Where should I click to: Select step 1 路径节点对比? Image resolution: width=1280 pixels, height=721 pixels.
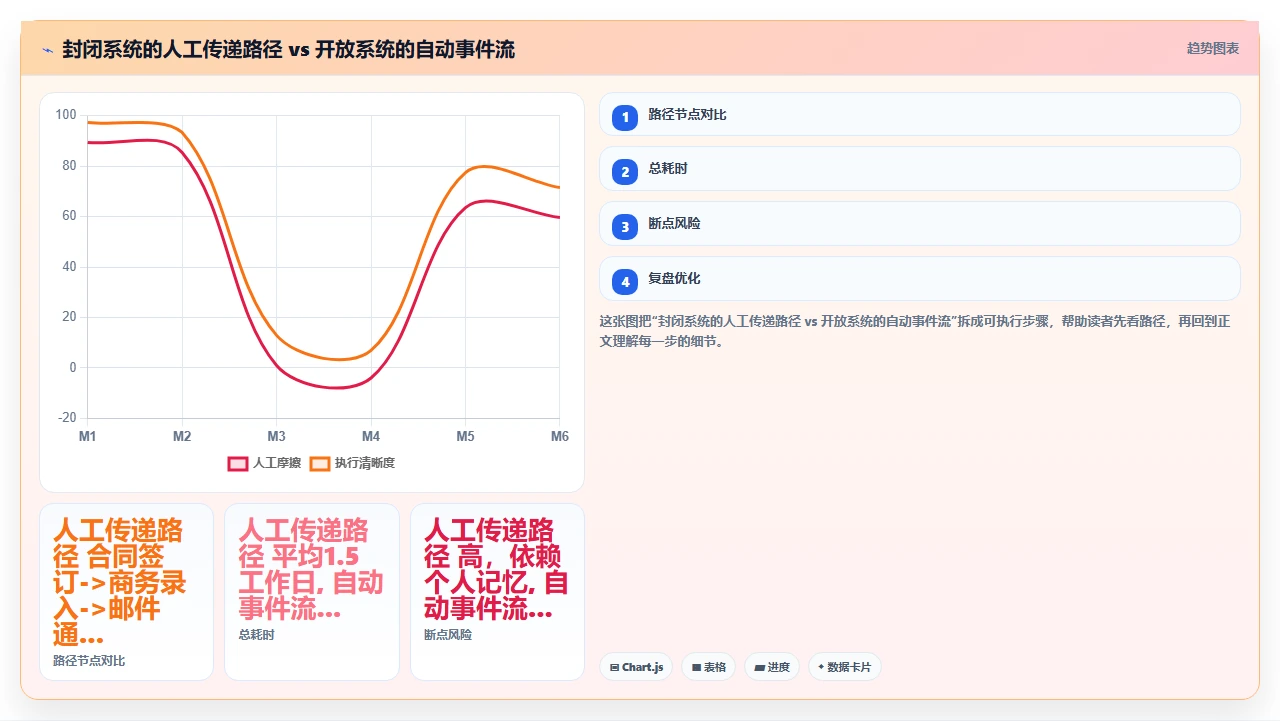920,114
